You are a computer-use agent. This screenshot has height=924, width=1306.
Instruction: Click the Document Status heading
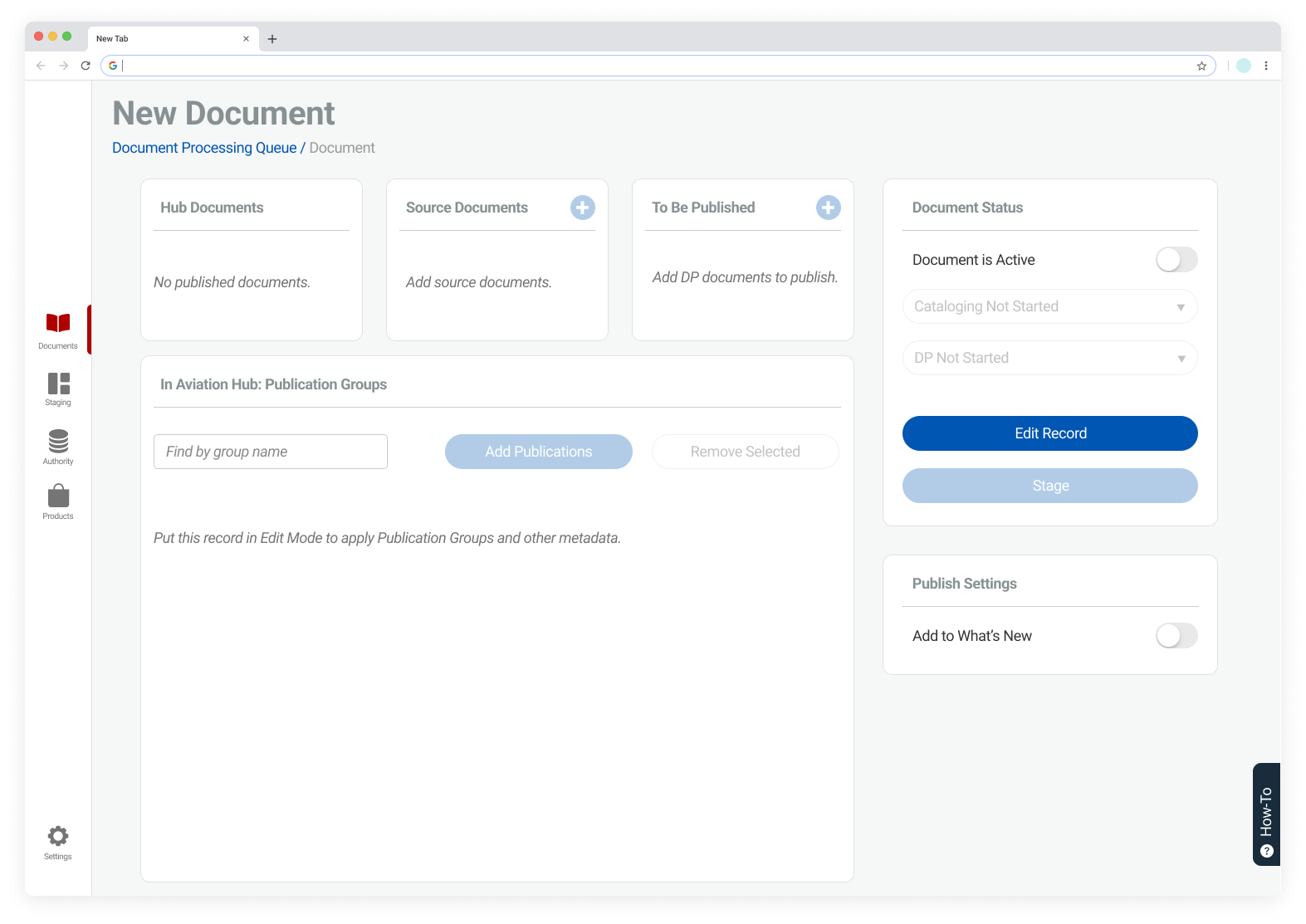tap(967, 208)
